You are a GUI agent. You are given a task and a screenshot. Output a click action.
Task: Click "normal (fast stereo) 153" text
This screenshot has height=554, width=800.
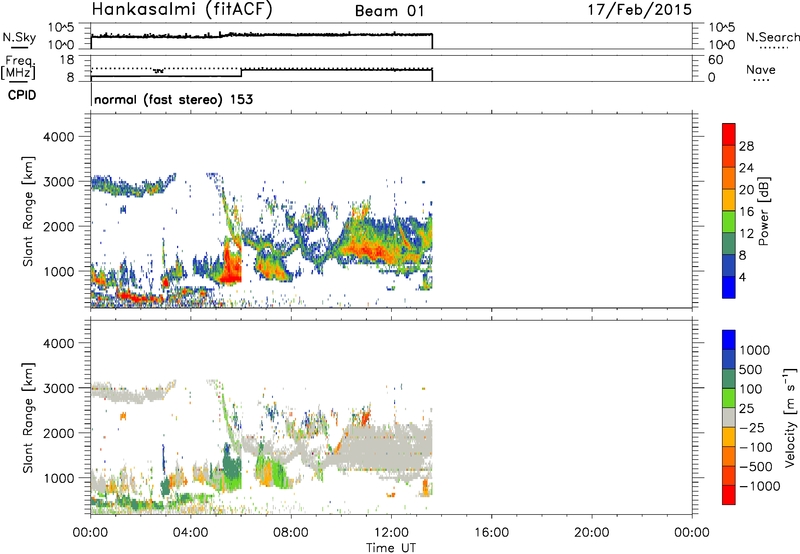173,99
